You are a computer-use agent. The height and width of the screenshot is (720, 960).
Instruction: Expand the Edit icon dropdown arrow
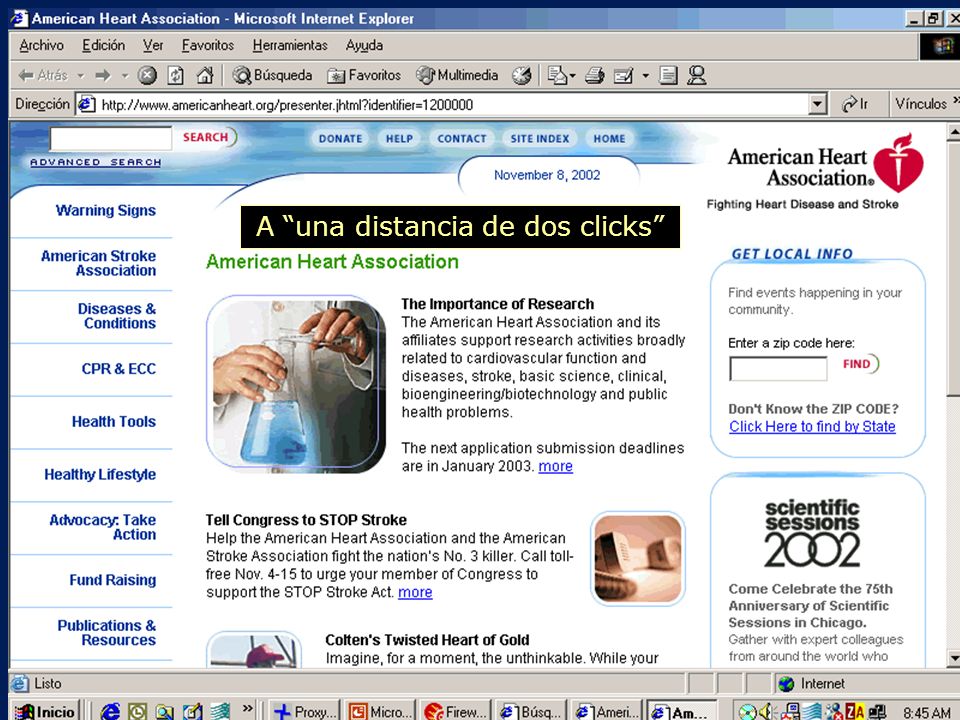645,76
